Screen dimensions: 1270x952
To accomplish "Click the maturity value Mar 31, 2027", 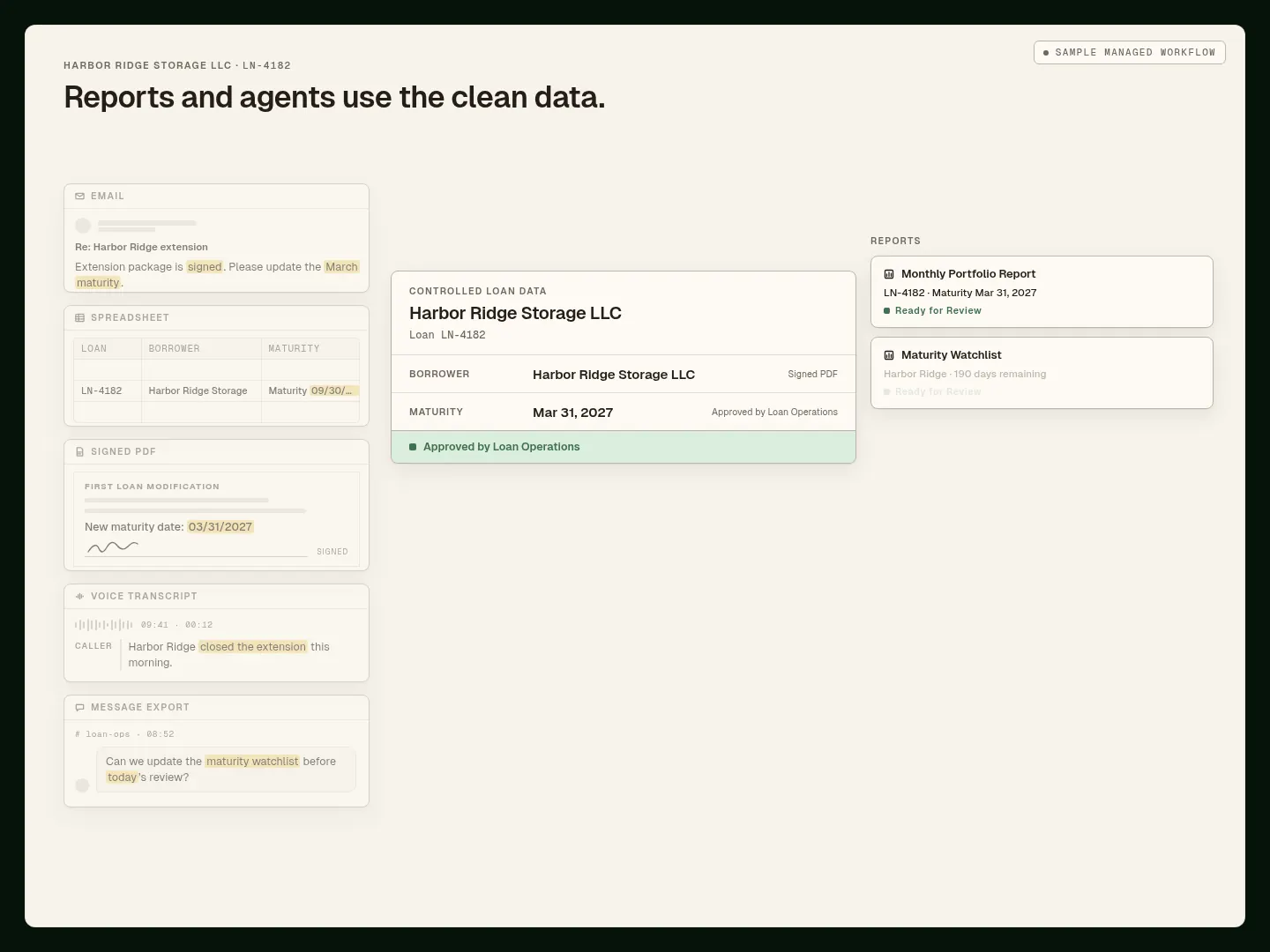I will point(572,413).
